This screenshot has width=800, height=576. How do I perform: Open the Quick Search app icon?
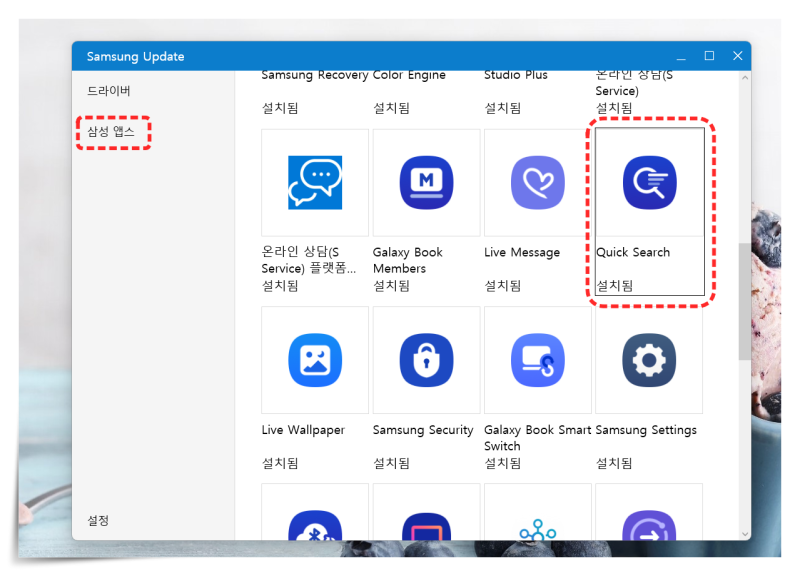[x=649, y=183]
